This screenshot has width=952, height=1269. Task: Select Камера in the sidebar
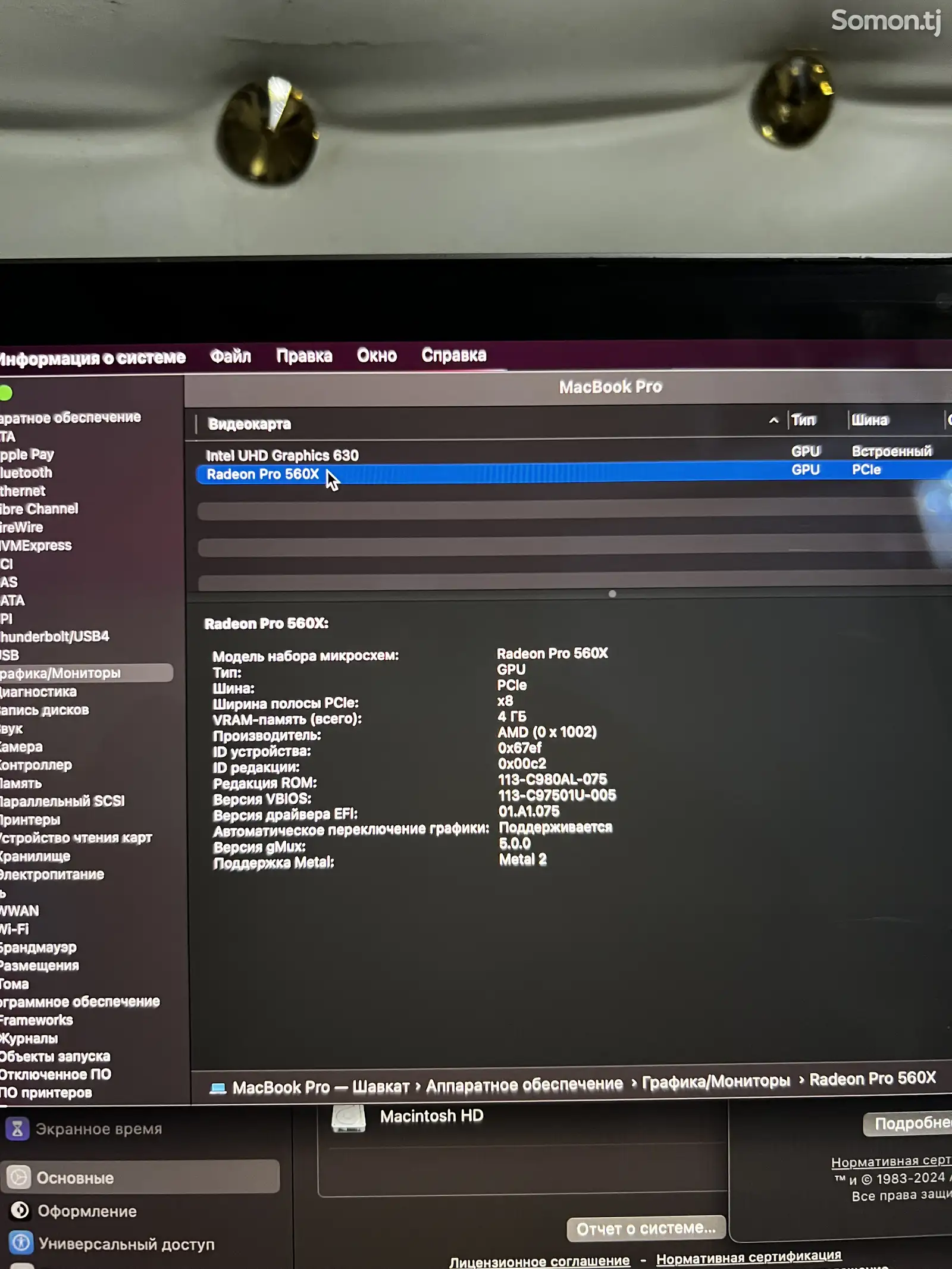(x=21, y=747)
